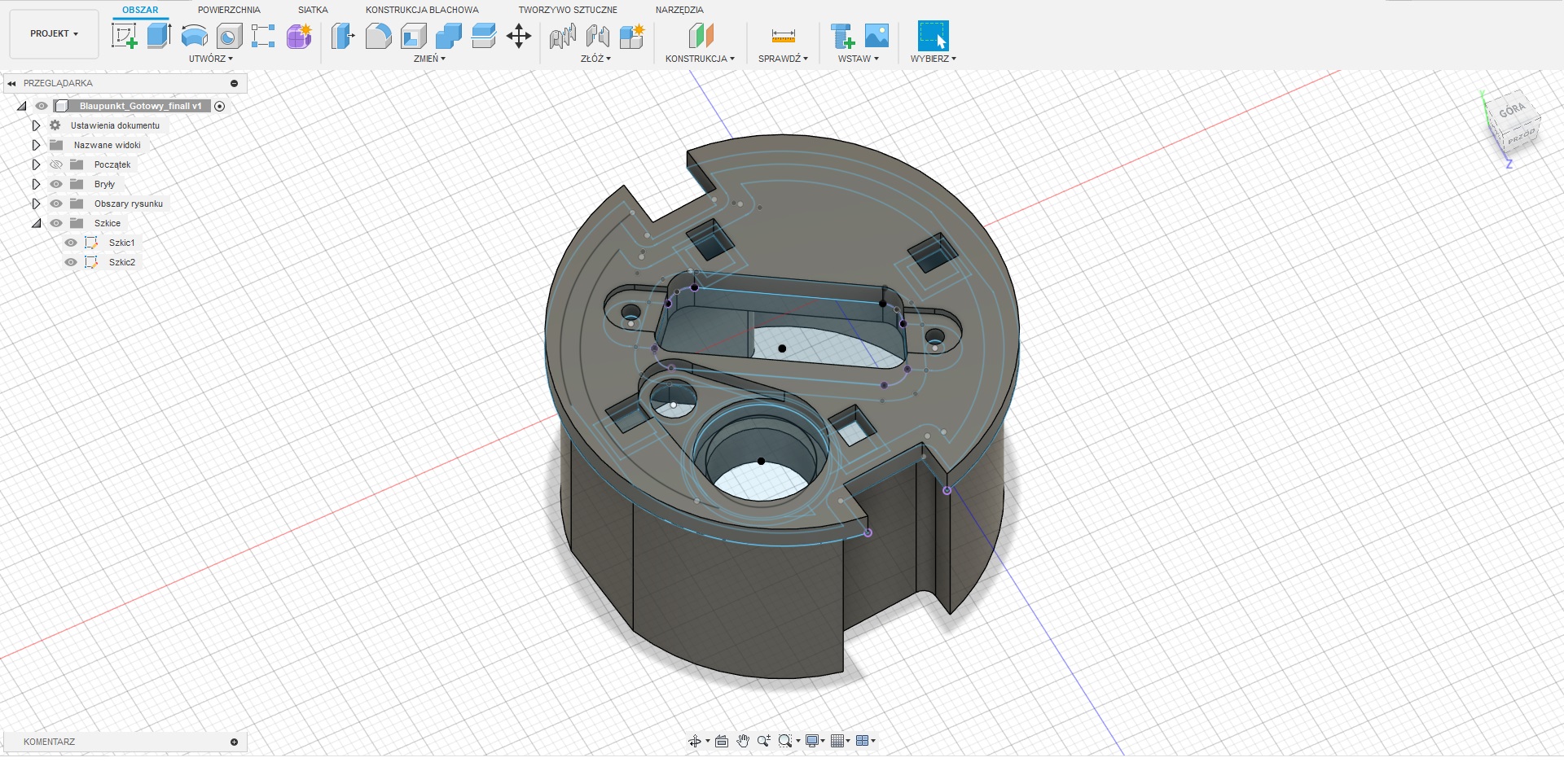Switch to the POWIERZCHNIA tab

[229, 10]
